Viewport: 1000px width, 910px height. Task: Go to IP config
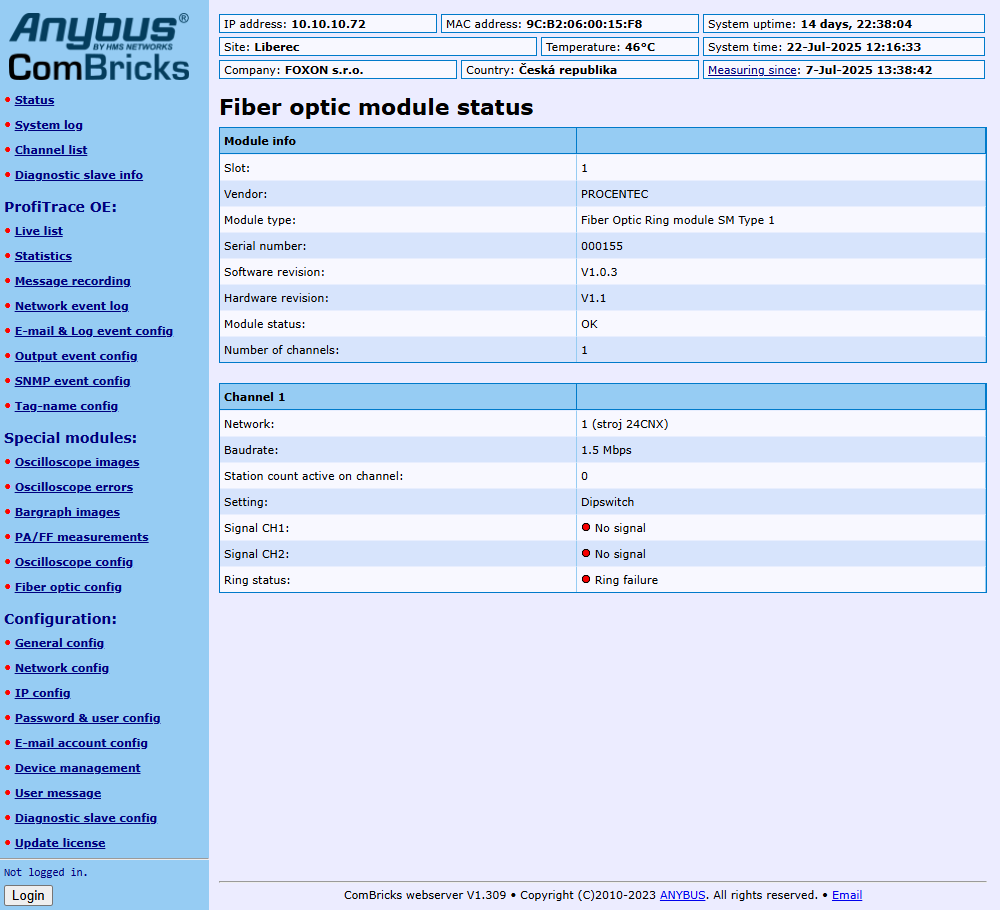(x=43, y=693)
